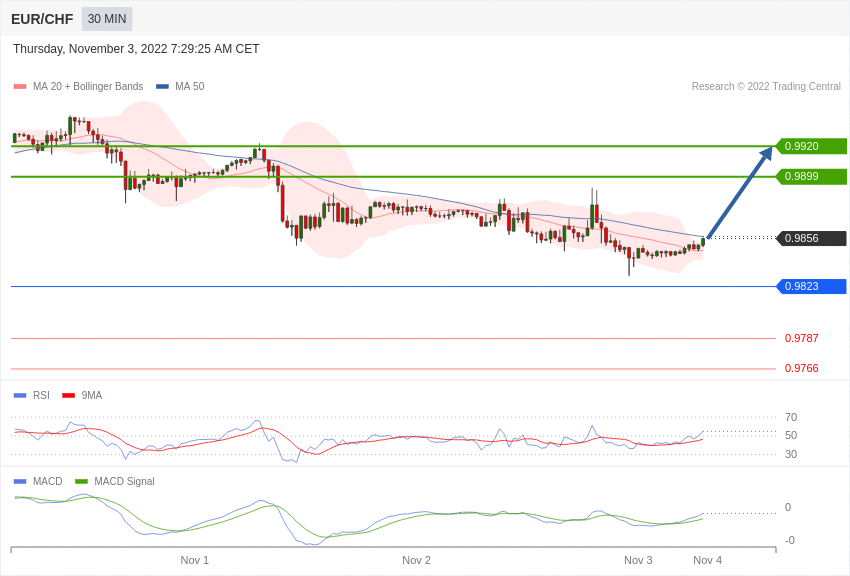Viewport: 850px width, 576px height.
Task: Click the 9MA legend label
Action: click(x=92, y=396)
